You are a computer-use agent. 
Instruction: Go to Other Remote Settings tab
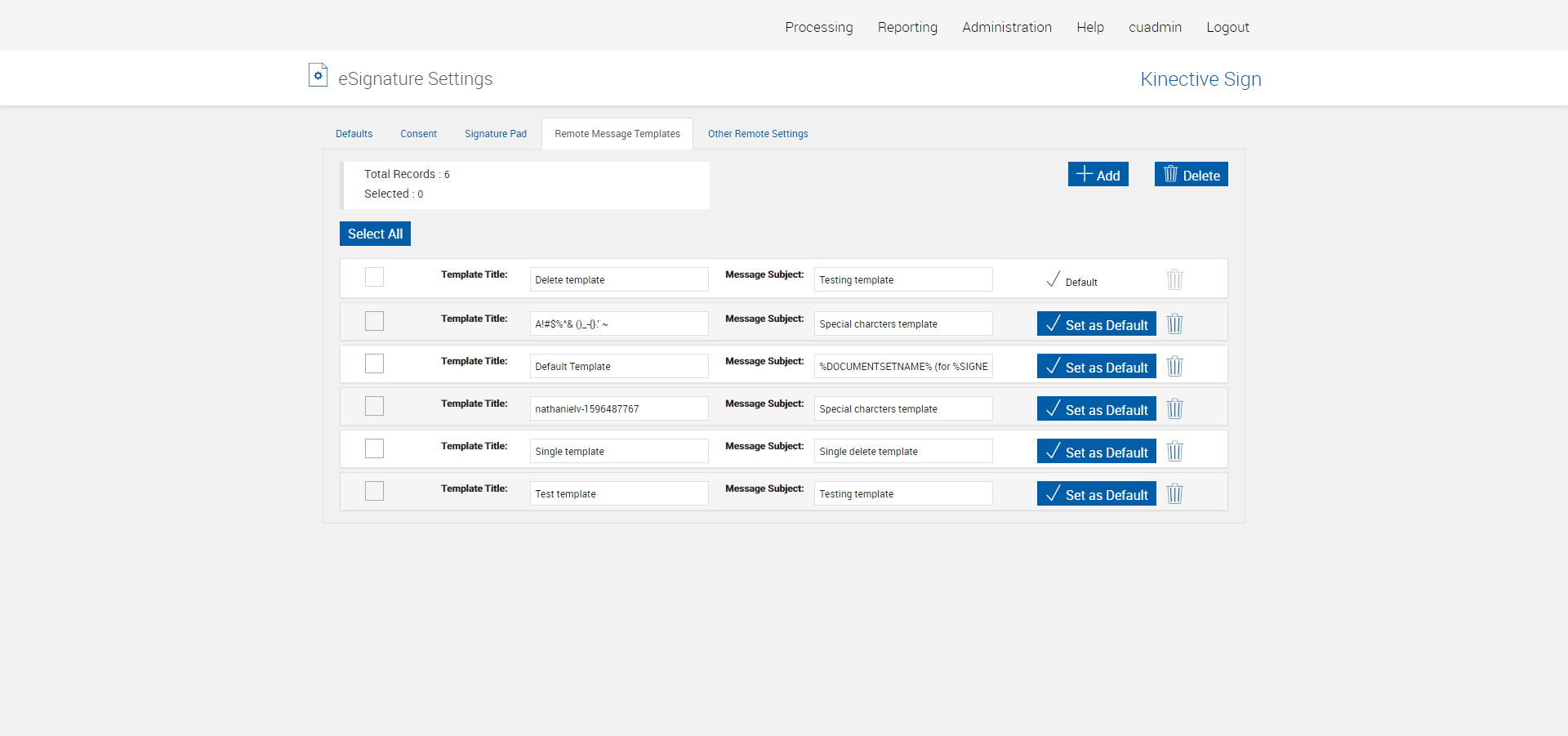point(757,134)
